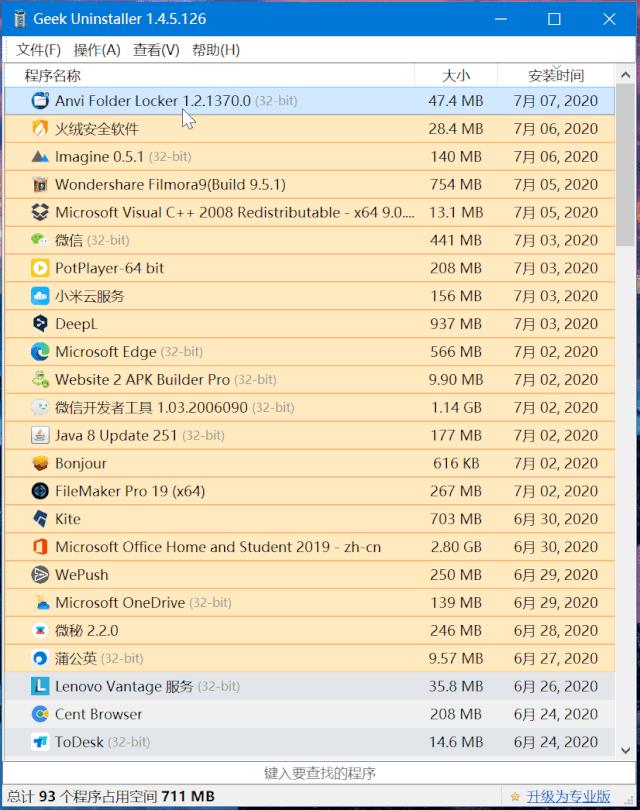Image resolution: width=640 pixels, height=810 pixels.
Task: Click the 微信开发者工具 icon
Action: (40, 407)
